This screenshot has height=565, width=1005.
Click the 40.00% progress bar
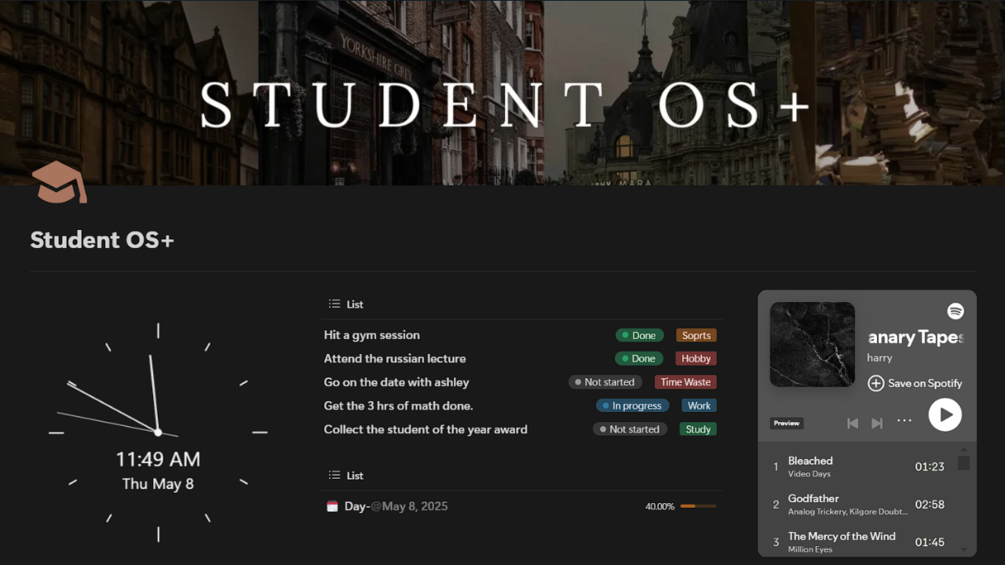[x=698, y=506]
